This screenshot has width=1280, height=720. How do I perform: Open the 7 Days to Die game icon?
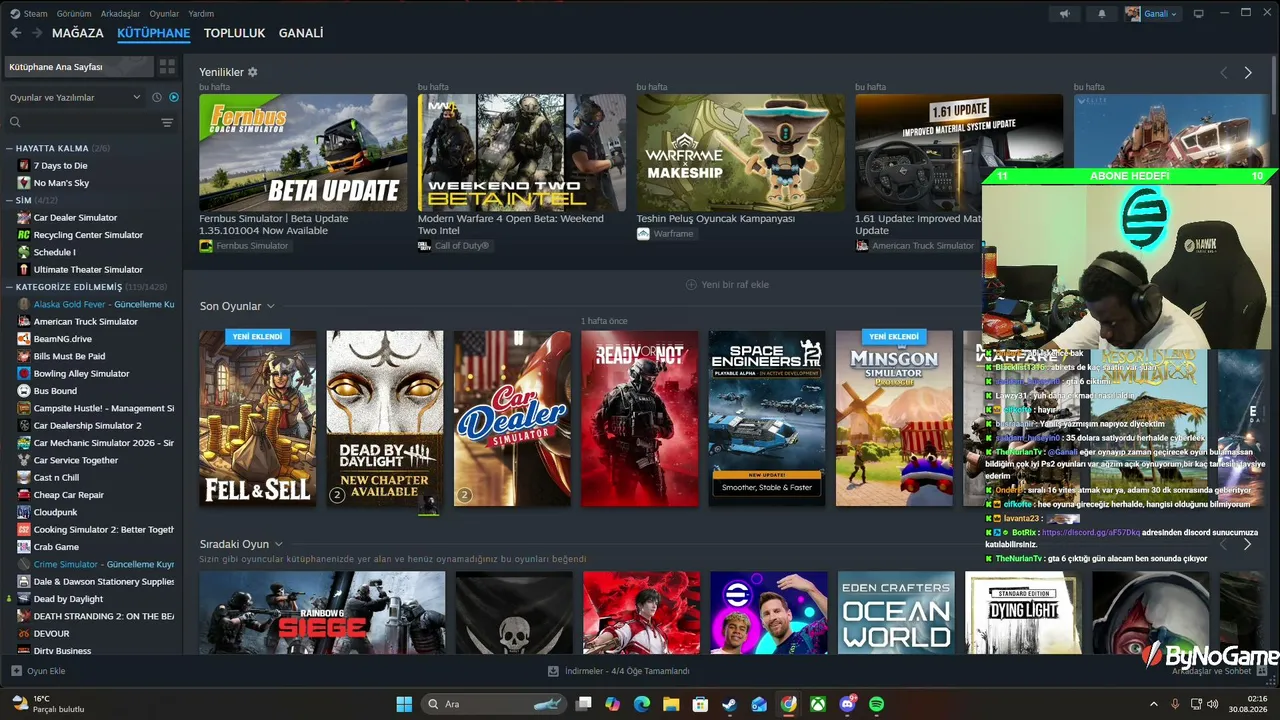24,165
